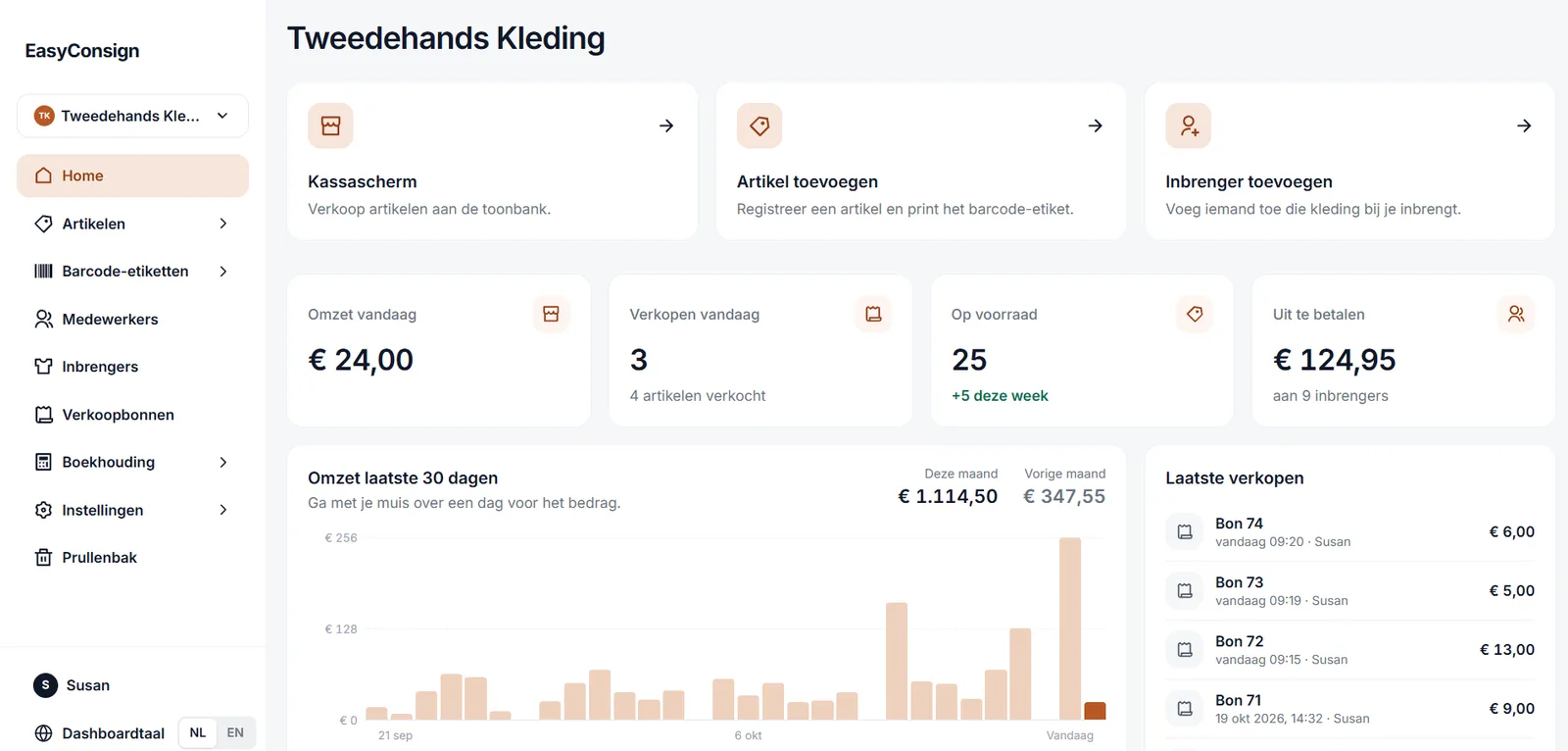1568x751 pixels.
Task: Click the globe icon next to Dashboardtaal
Action: [x=43, y=733]
